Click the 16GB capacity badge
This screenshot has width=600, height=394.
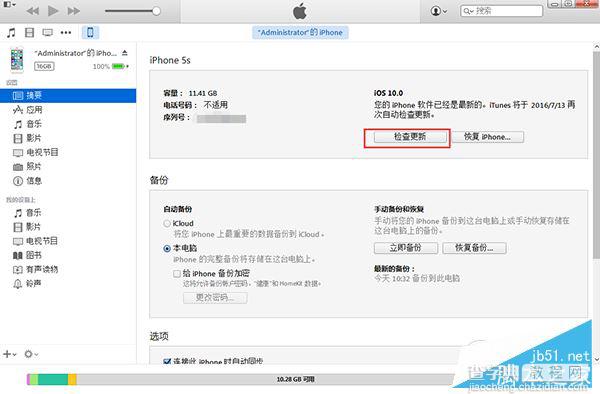[x=44, y=67]
